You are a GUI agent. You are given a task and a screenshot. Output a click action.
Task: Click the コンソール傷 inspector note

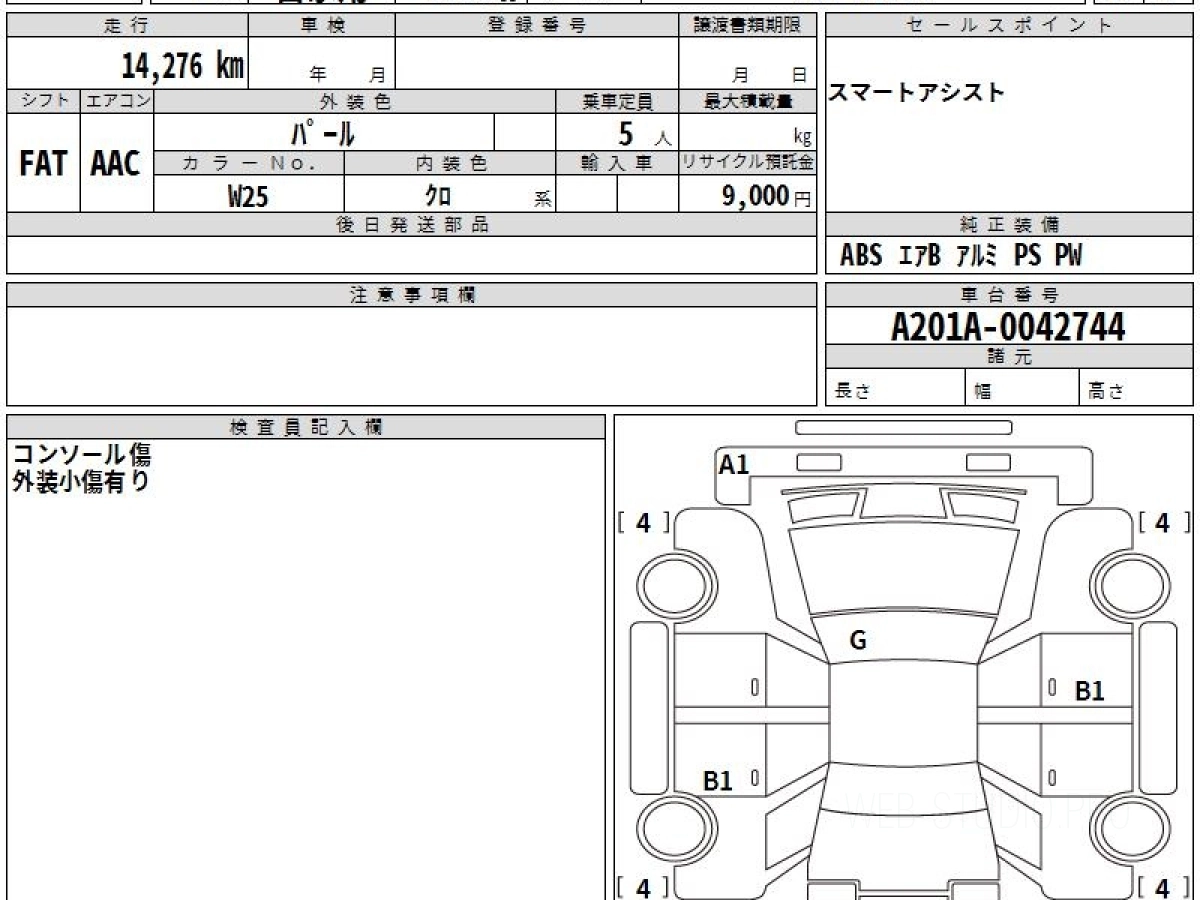click(x=82, y=455)
